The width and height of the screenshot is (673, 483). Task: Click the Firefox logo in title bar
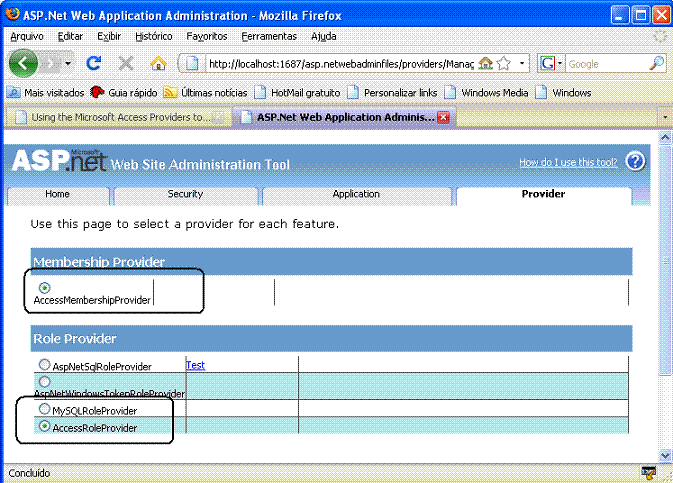tap(12, 14)
